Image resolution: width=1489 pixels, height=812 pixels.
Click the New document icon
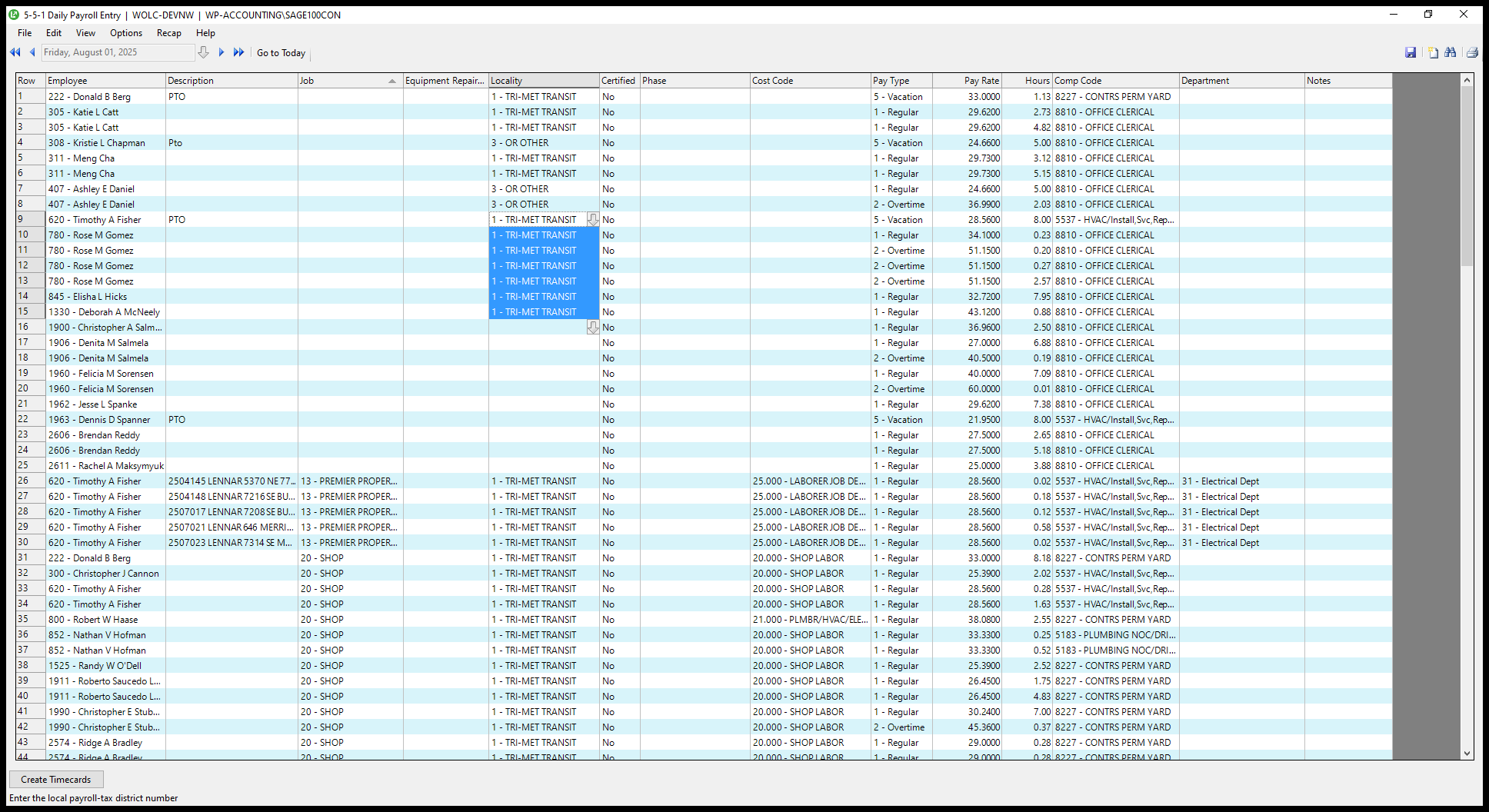1433,52
